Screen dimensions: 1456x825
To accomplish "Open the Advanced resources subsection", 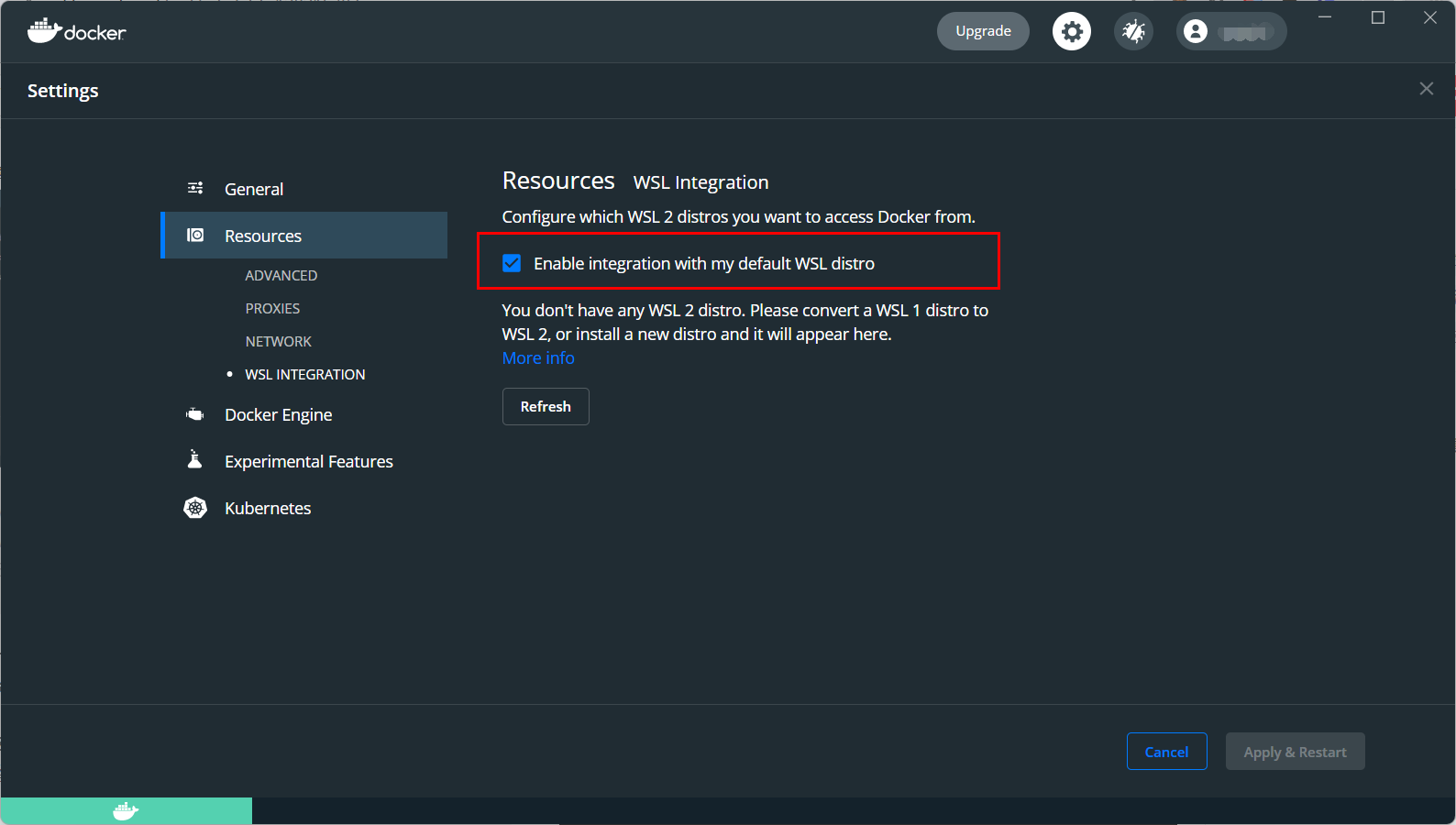I will click(x=281, y=275).
